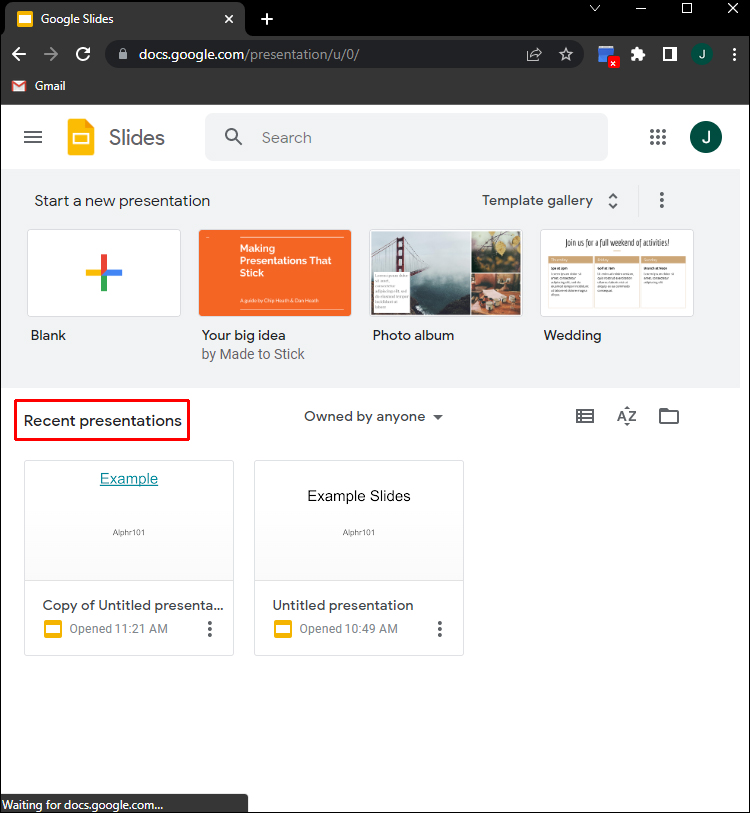Click the Copy of Untitled presenta... title

pyautogui.click(x=133, y=605)
